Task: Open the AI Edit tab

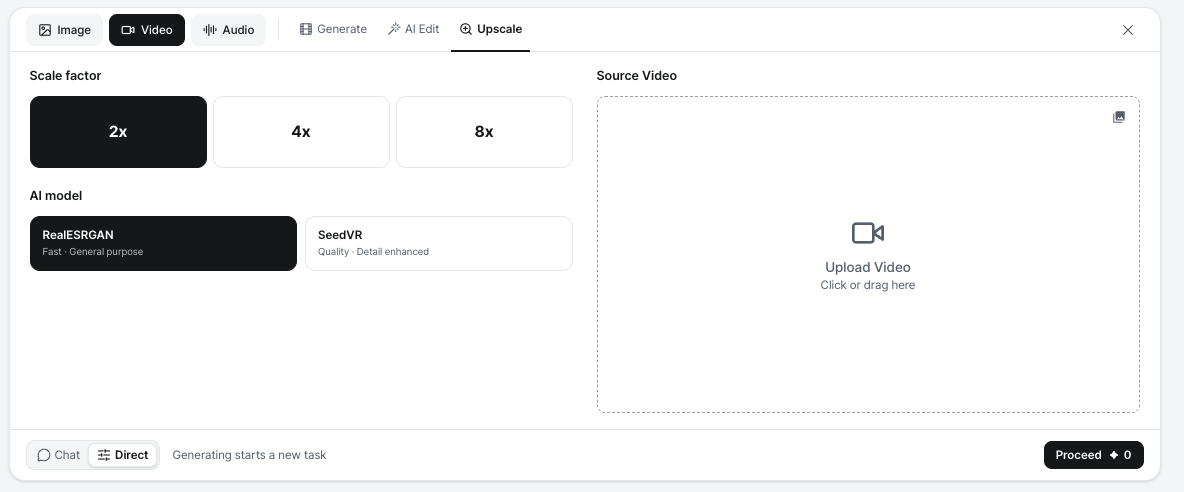Action: coord(413,29)
